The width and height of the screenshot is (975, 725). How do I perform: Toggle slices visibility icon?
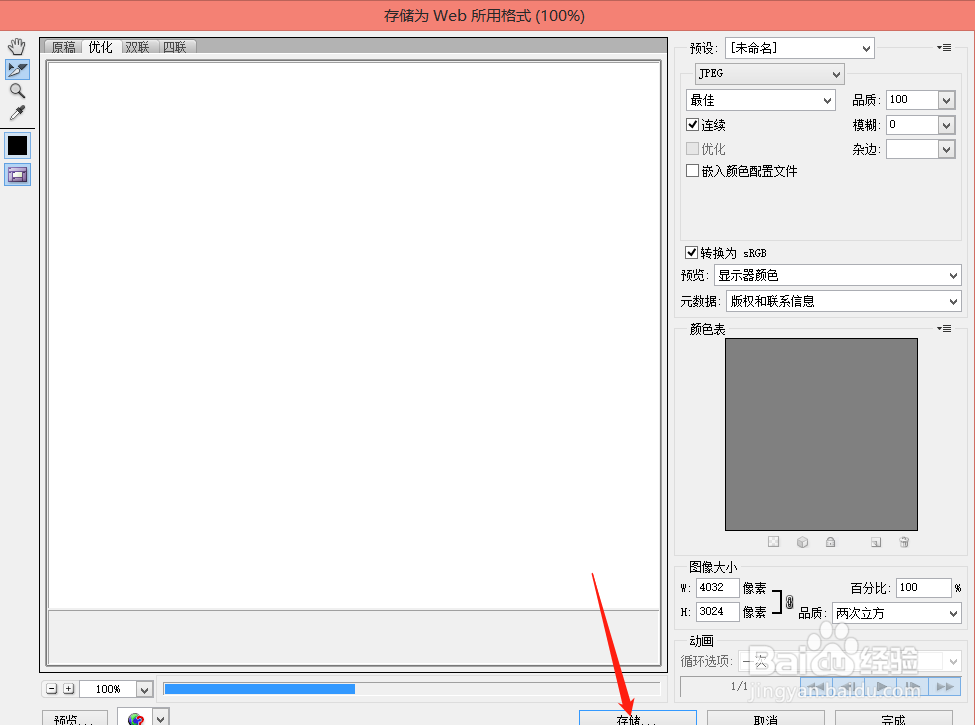click(x=17, y=175)
